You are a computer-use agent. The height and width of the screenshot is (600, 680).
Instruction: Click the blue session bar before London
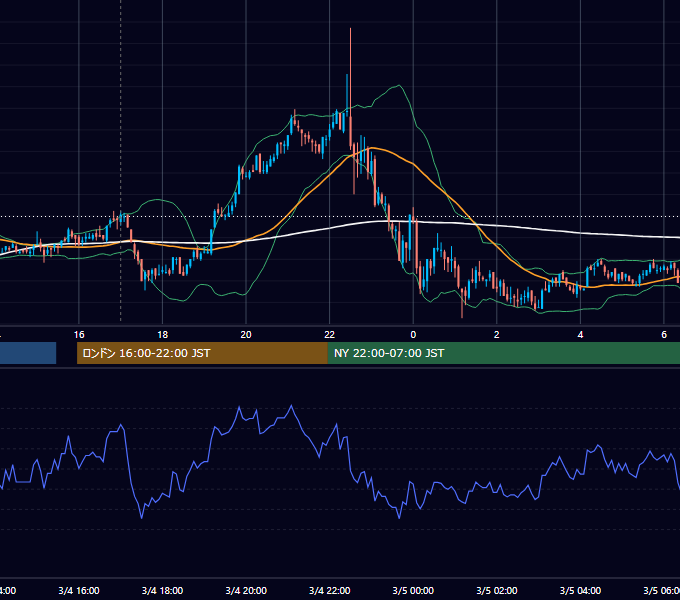click(28, 353)
